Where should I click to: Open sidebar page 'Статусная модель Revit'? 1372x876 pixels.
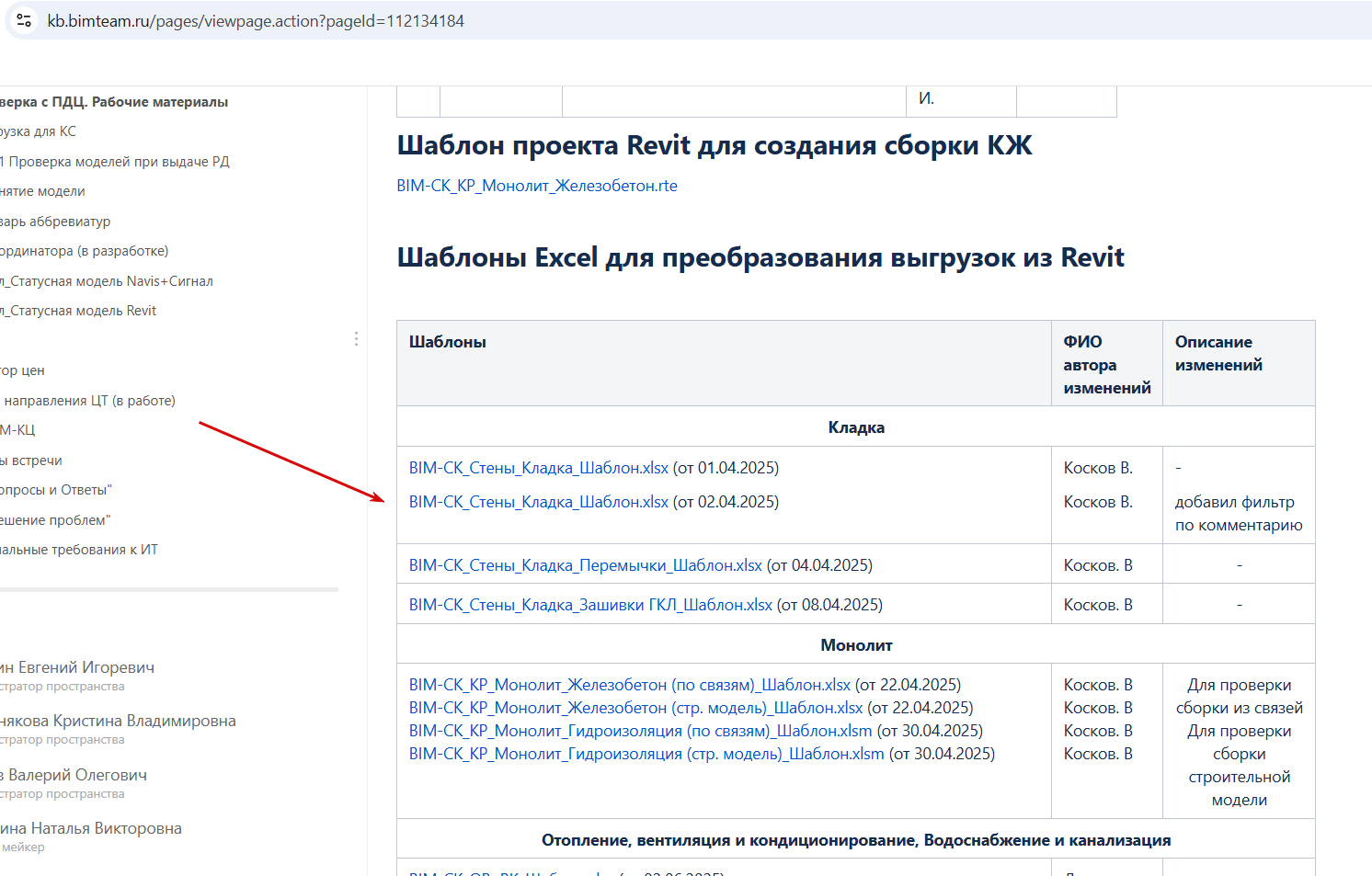pyautogui.click(x=78, y=311)
